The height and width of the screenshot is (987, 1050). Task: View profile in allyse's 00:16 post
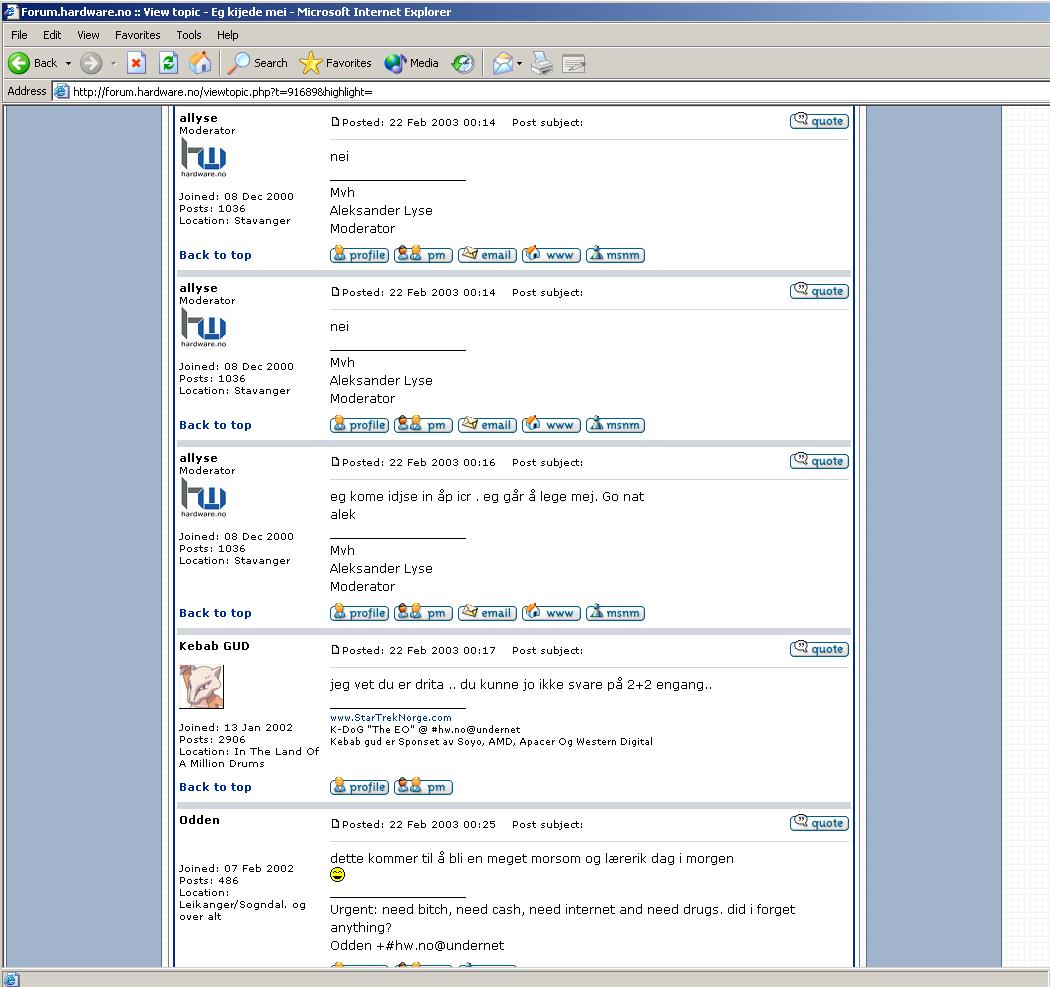(360, 613)
